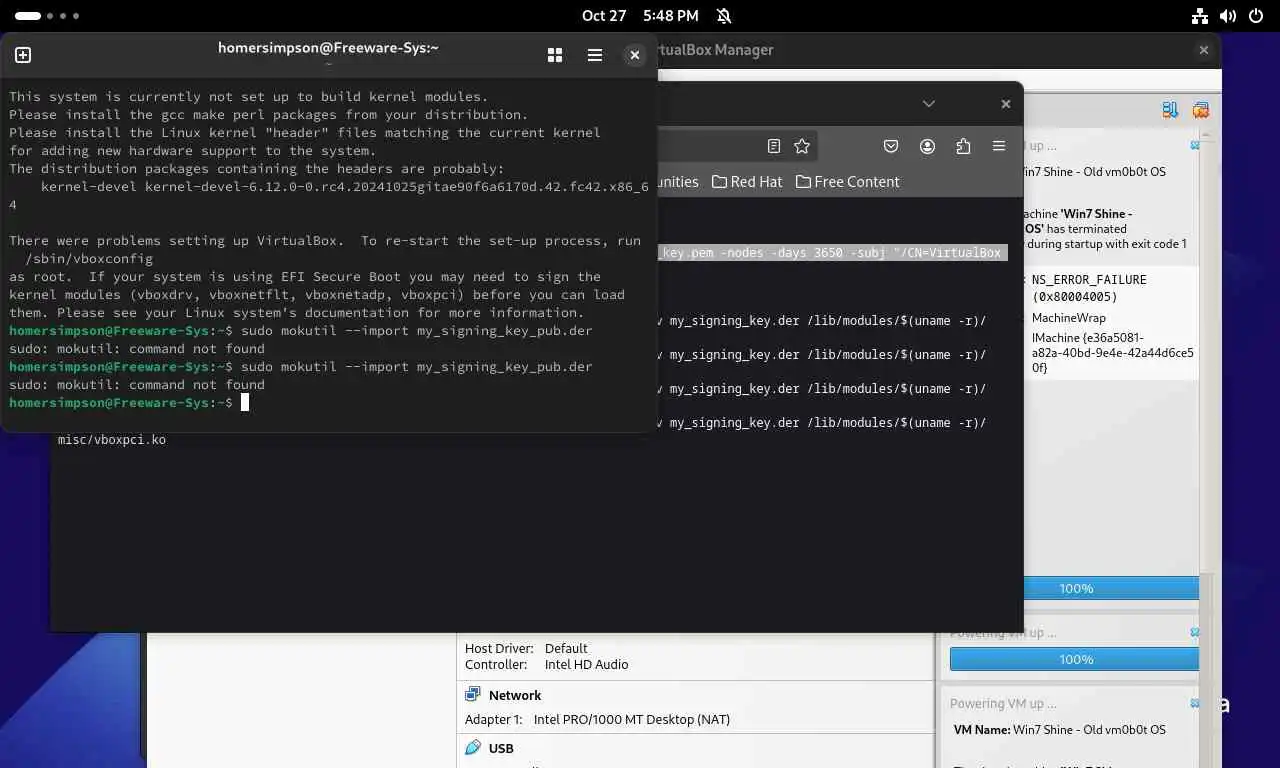Open the GNOME Activities workspace indicator
The height and width of the screenshot is (768, 1280).
47,16
